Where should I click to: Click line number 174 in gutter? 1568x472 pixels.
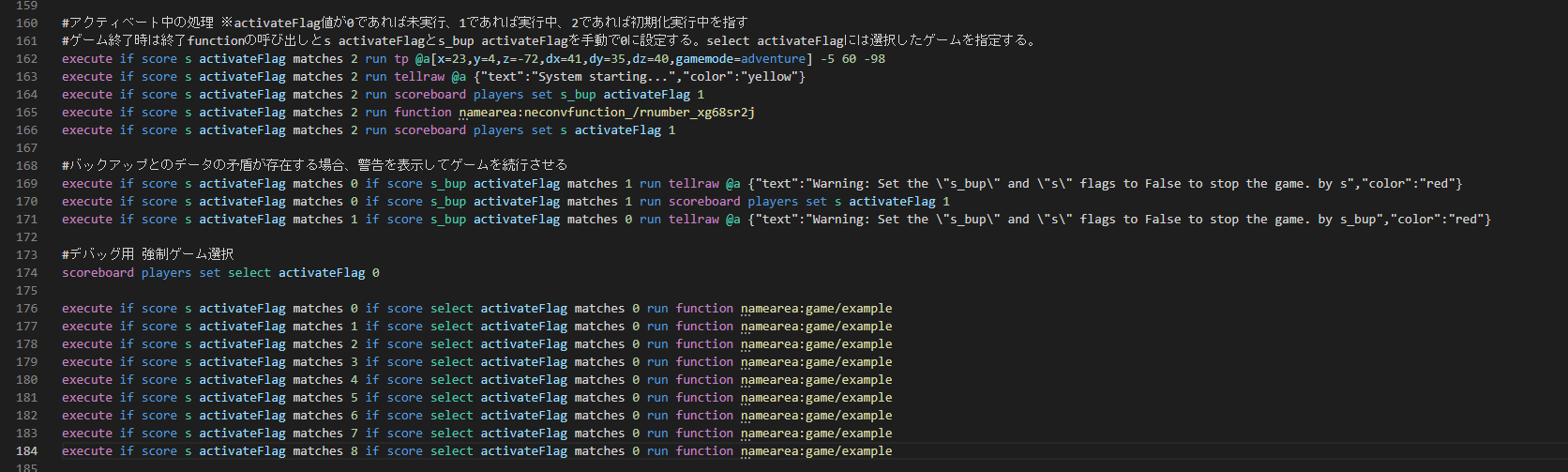click(x=26, y=273)
